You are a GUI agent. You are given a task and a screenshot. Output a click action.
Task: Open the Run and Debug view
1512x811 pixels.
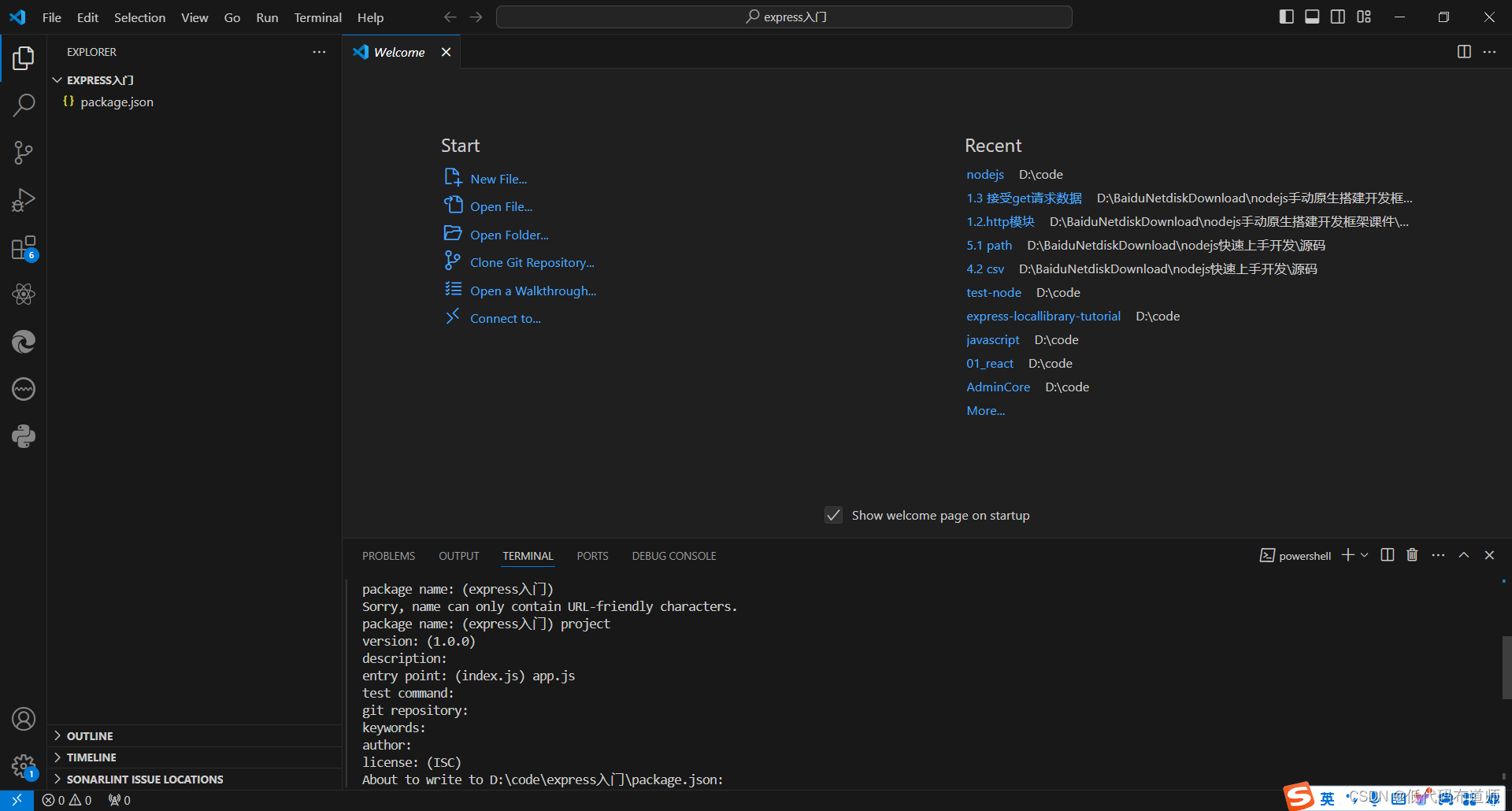tap(24, 199)
